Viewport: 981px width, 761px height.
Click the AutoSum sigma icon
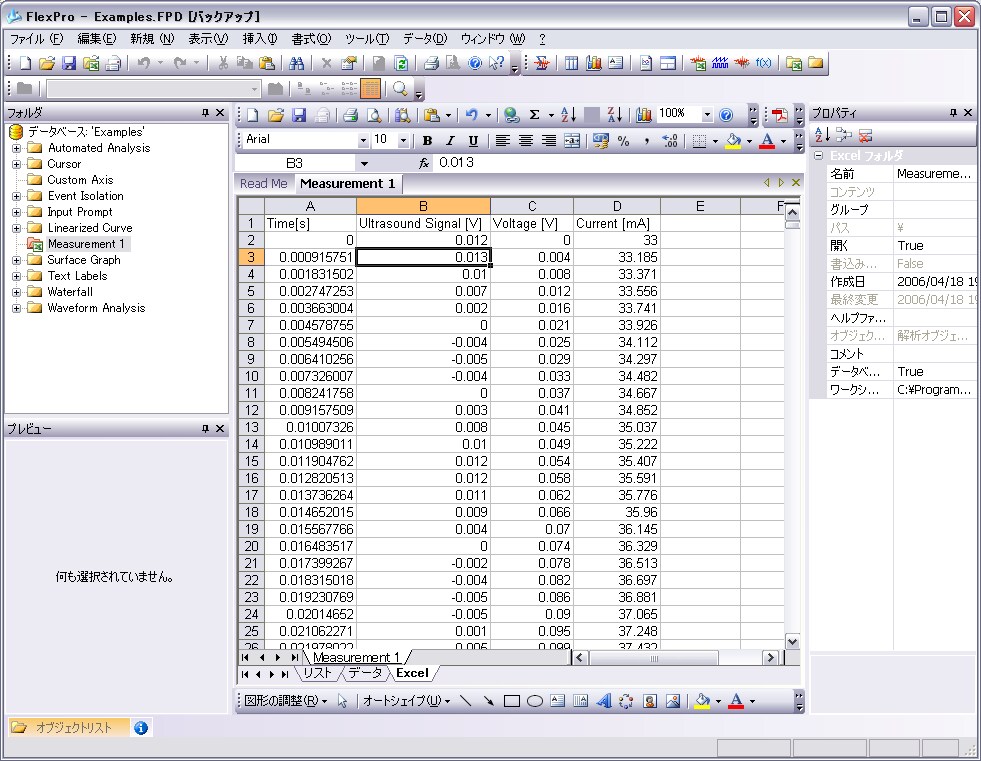(x=534, y=115)
